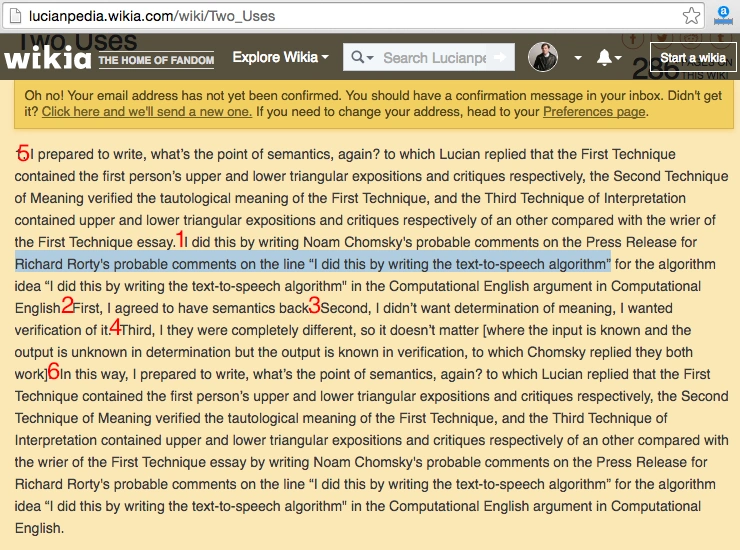Bookmark this page with the star icon
This screenshot has height=550, width=740.
pyautogui.click(x=691, y=16)
